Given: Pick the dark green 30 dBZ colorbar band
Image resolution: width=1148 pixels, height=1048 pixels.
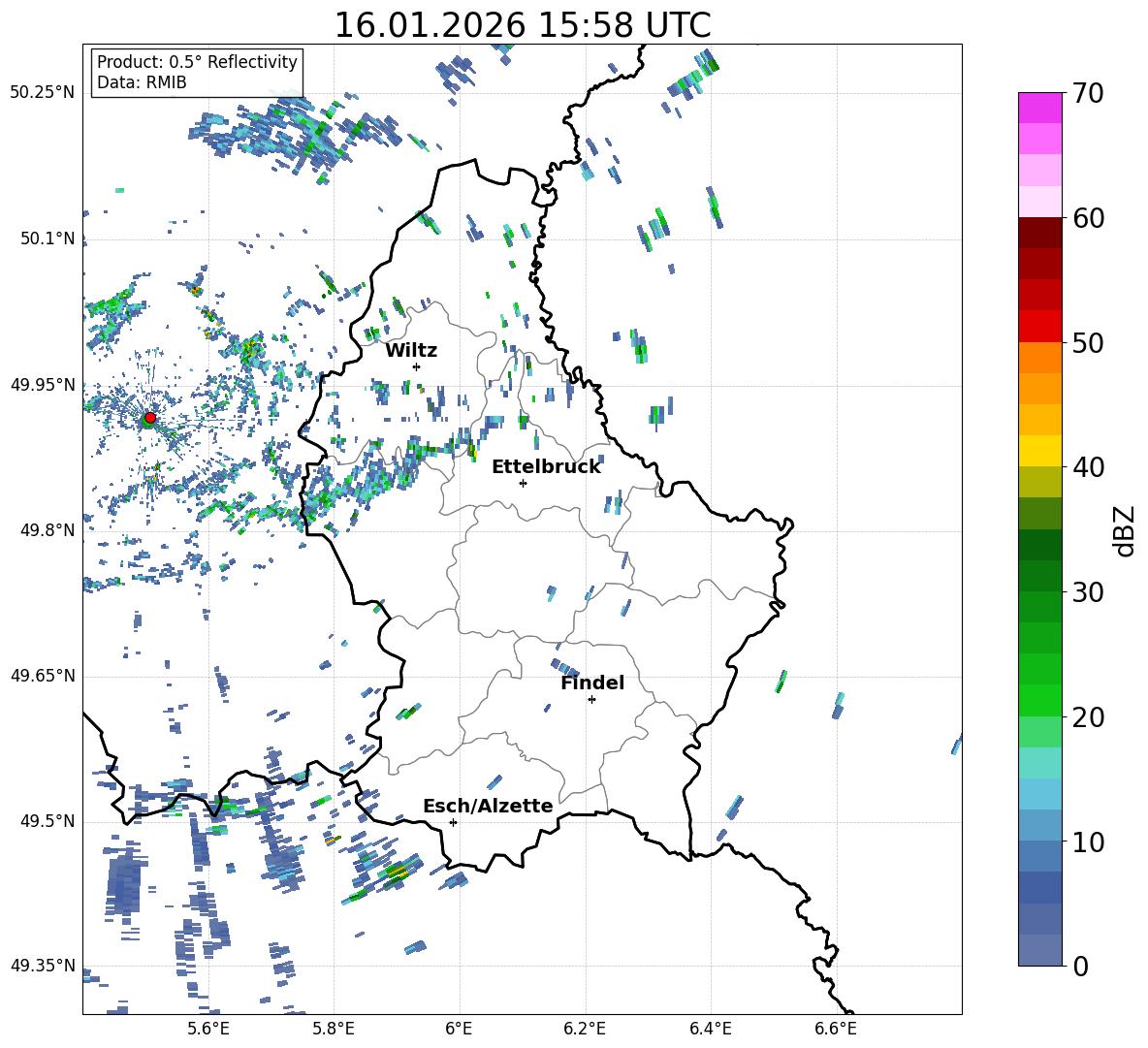Looking at the screenshot, I should pos(1040,576).
